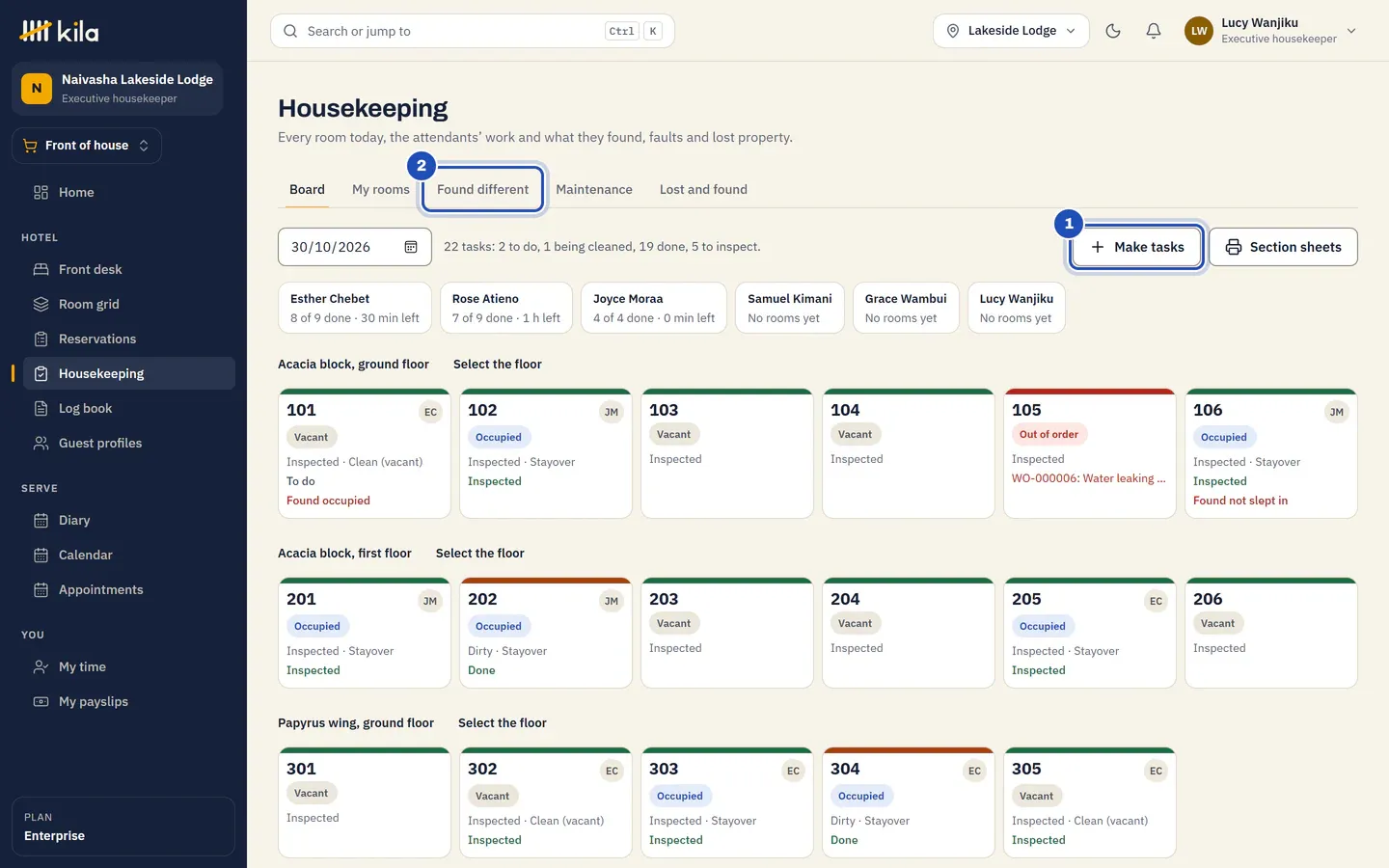Open Naivasha Lakeside Lodge property selector
Viewport: 1389px width, 868px height.
(118, 89)
